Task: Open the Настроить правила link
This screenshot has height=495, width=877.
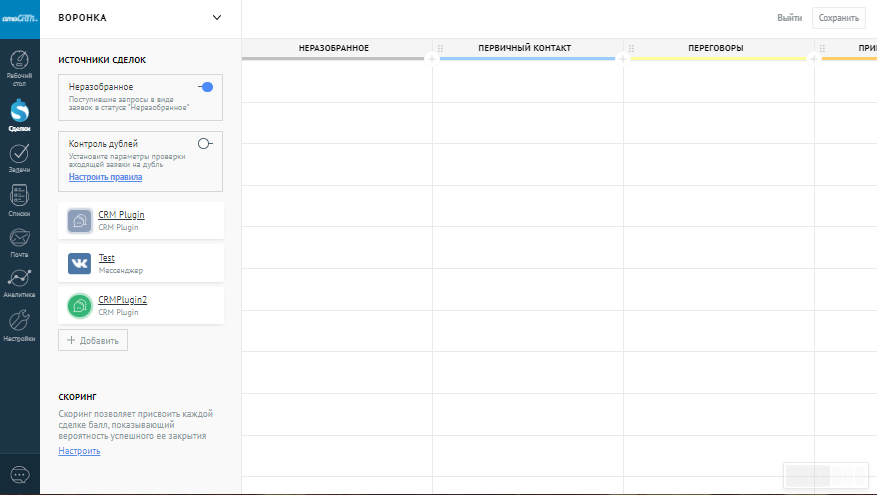Action: (x=105, y=177)
